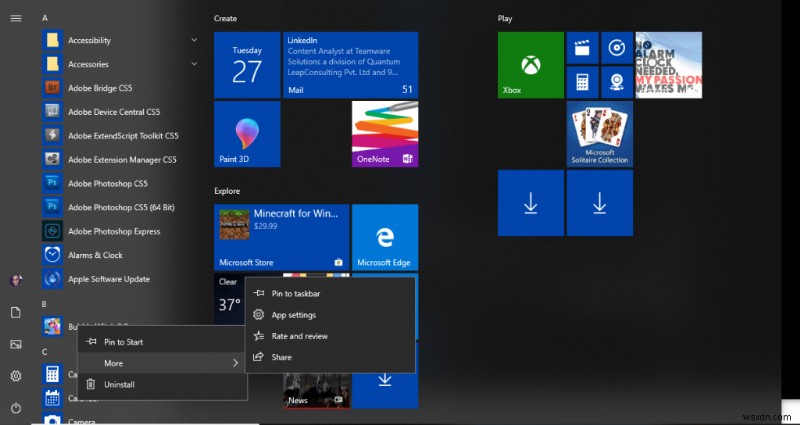This screenshot has height=425, width=800.
Task: Select Share from submenu
Action: (x=330, y=357)
